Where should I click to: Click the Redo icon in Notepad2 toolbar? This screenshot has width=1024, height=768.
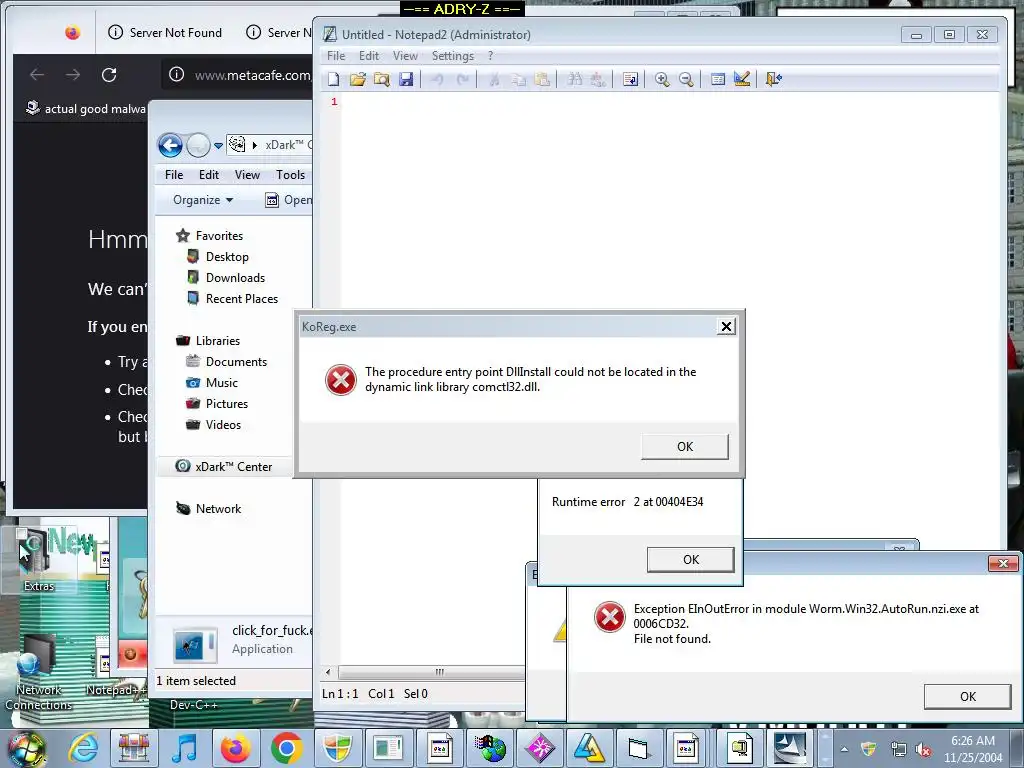[462, 79]
